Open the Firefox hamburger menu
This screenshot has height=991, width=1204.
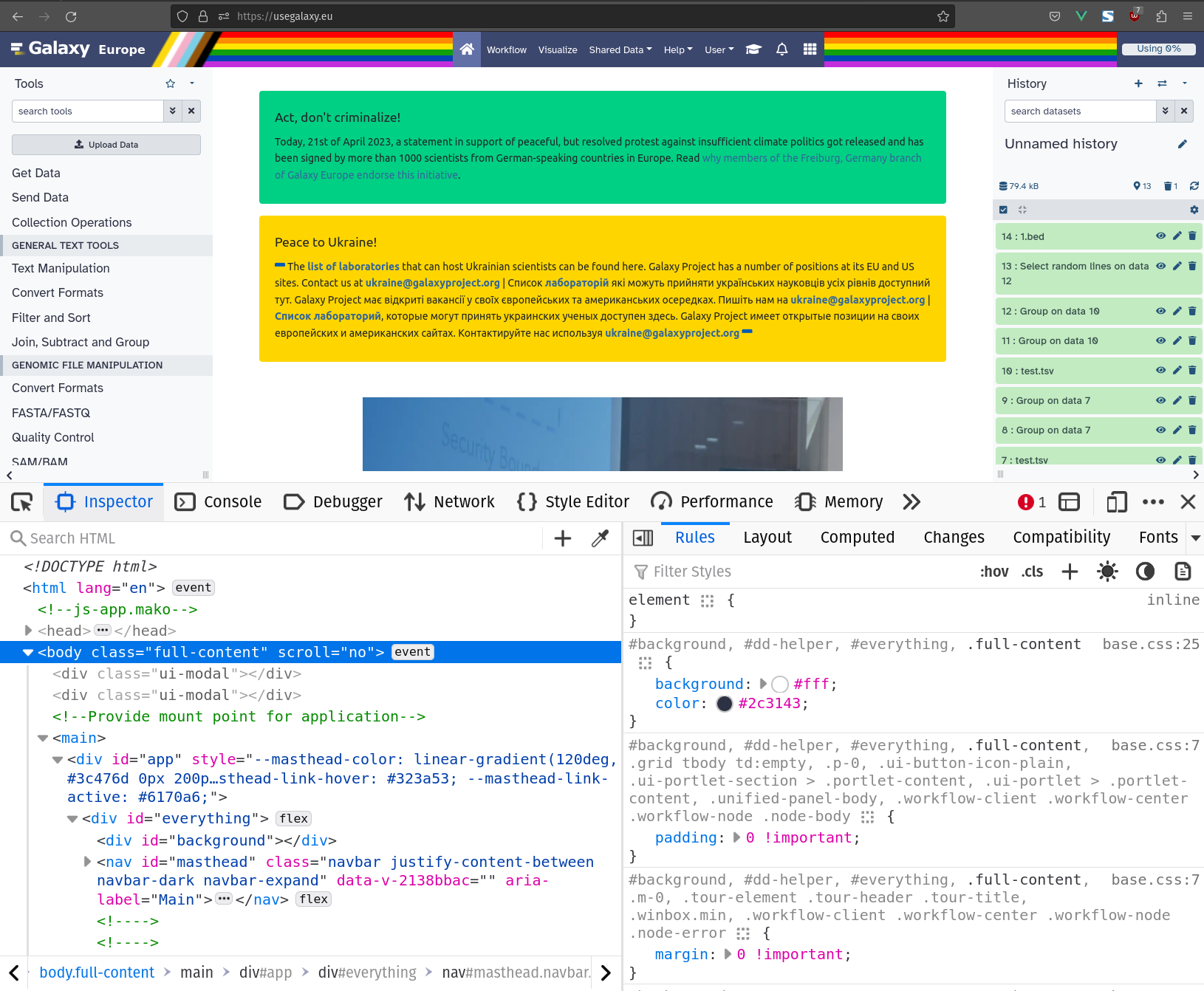pyautogui.click(x=1188, y=16)
